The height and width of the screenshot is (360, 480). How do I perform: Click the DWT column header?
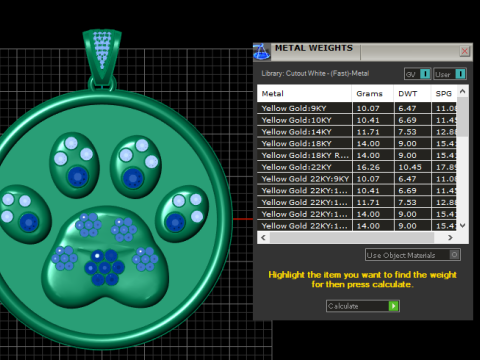pyautogui.click(x=412, y=94)
